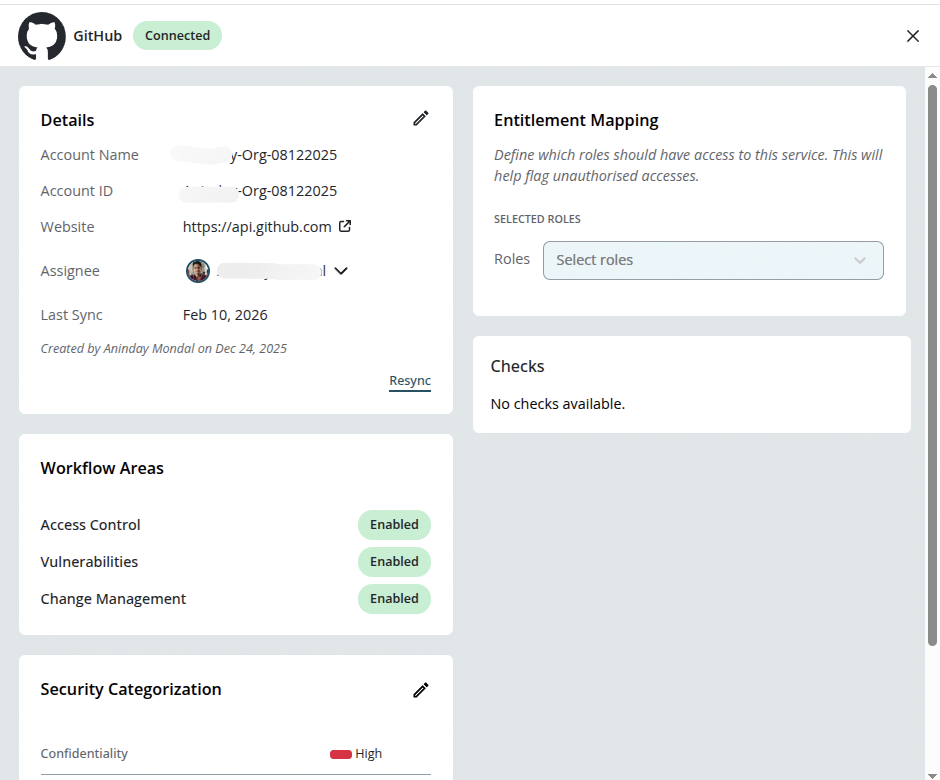The width and height of the screenshot is (940, 780).
Task: Open the https://api.github.com website link
Action: (x=256, y=226)
